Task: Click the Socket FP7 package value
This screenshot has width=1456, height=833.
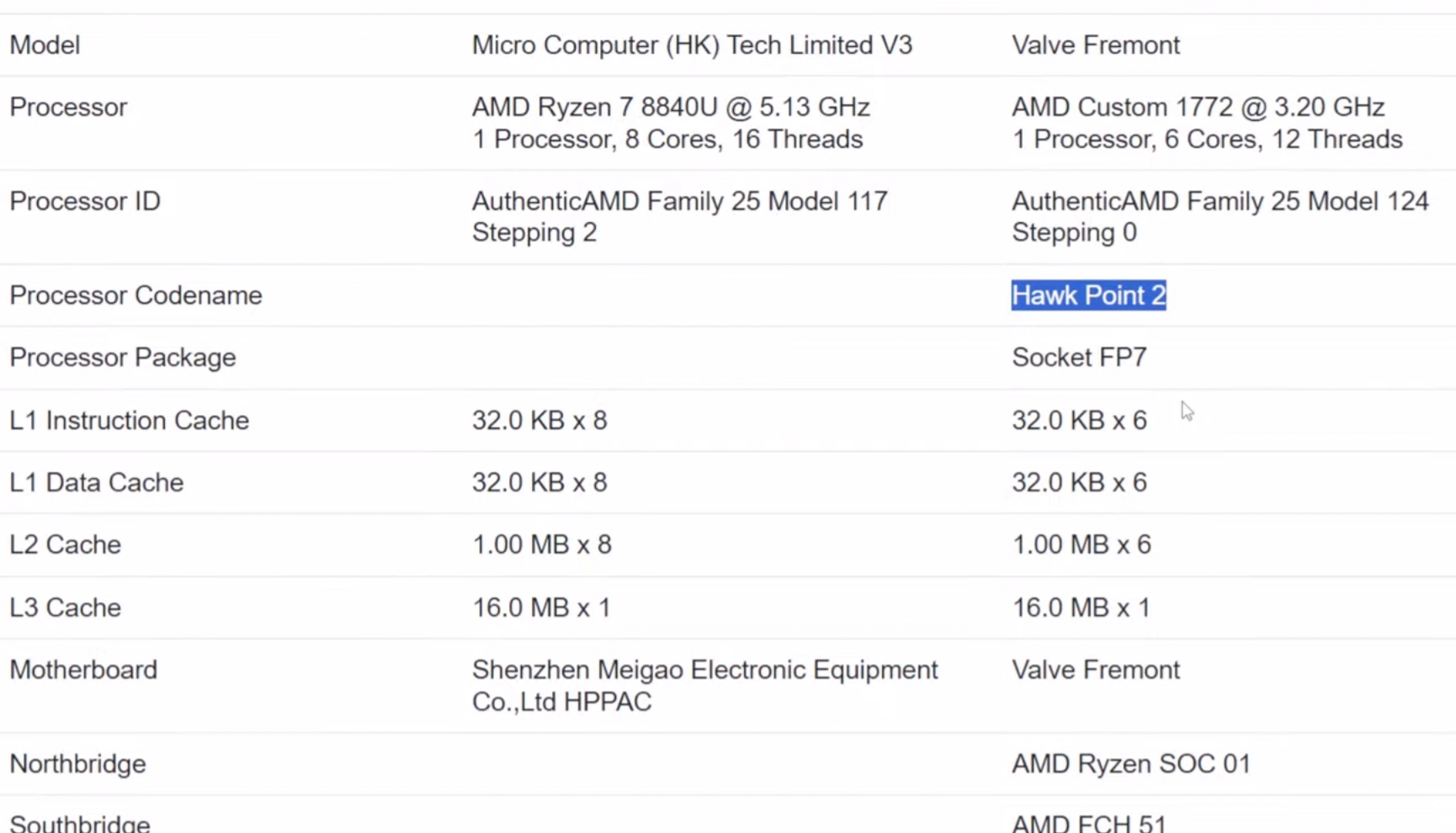Action: [1078, 358]
